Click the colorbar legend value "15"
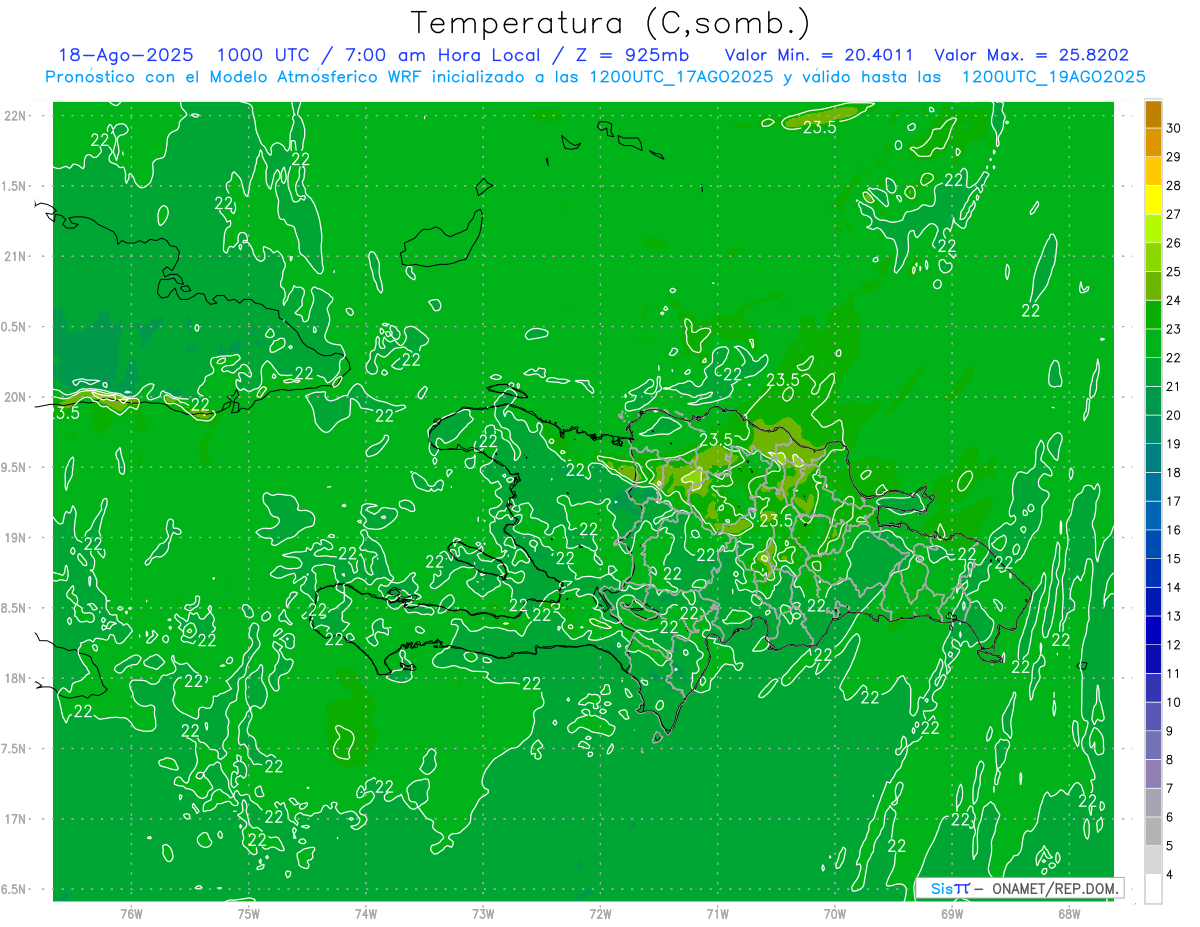Image resolution: width=1200 pixels, height=927 pixels. (x=1173, y=559)
